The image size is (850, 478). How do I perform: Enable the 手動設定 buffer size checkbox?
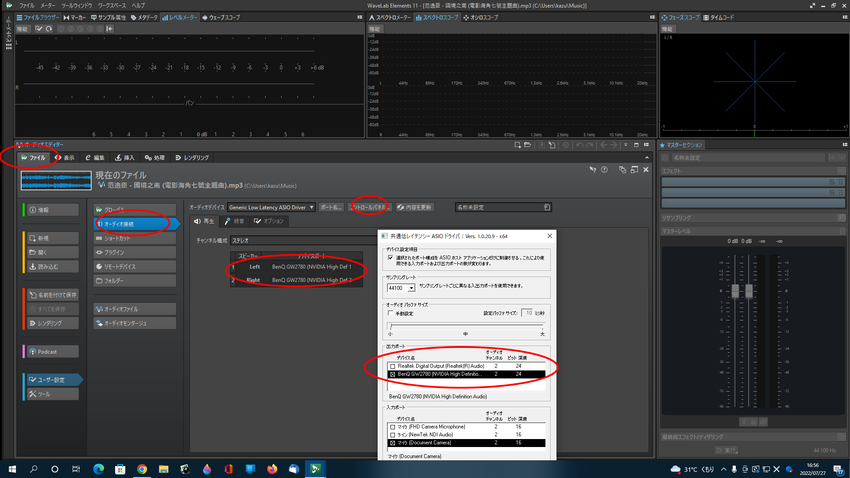click(x=390, y=313)
